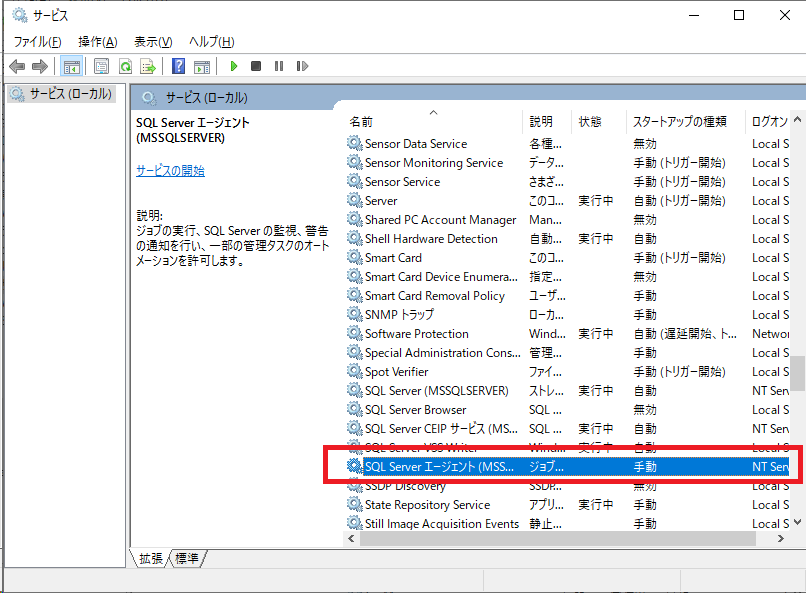806x593 pixels.
Task: Click Networ logon value of Software Protection
Action: 771,334
